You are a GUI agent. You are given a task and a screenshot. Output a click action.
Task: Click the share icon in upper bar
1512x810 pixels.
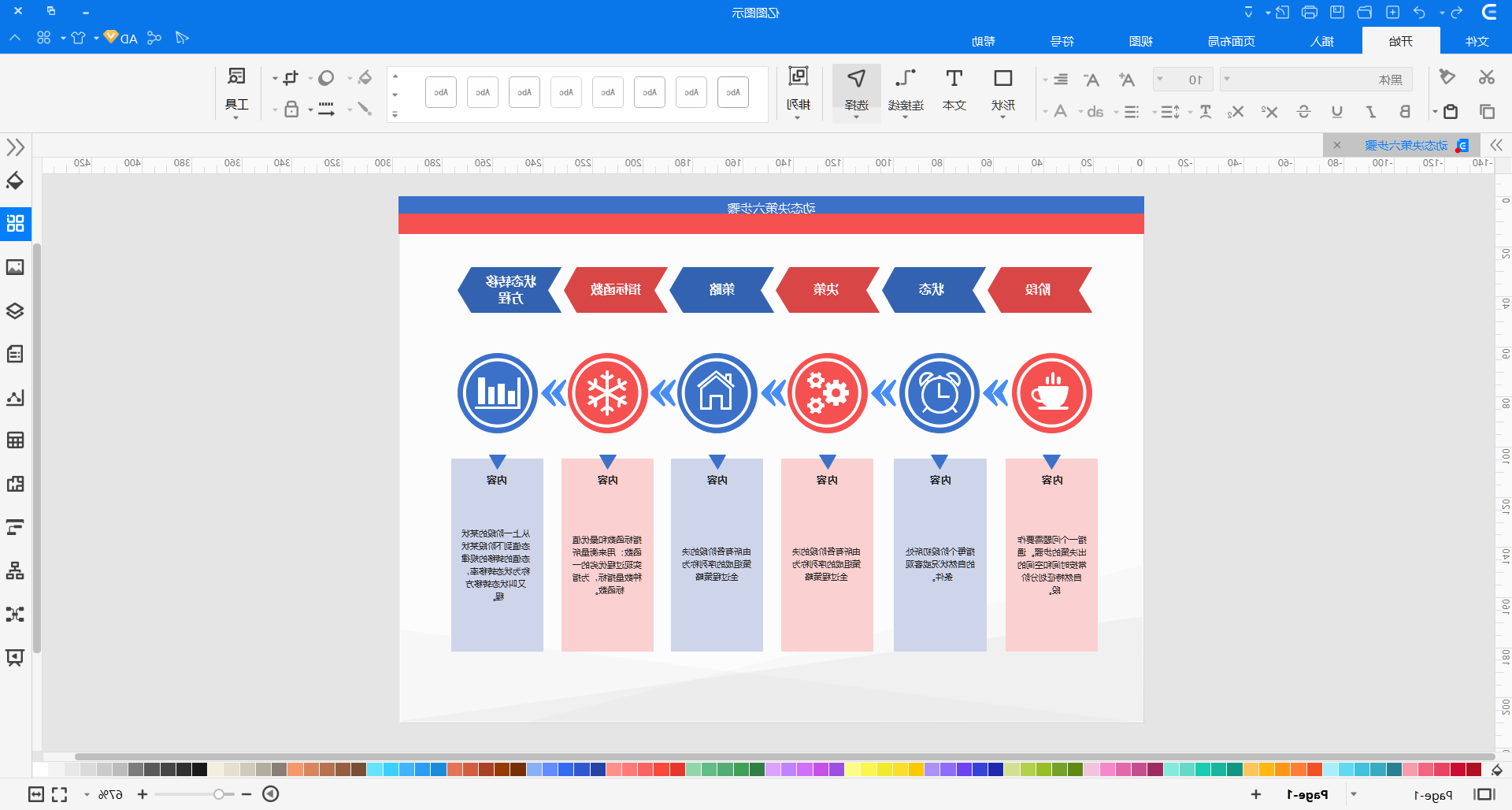pyautogui.click(x=154, y=38)
